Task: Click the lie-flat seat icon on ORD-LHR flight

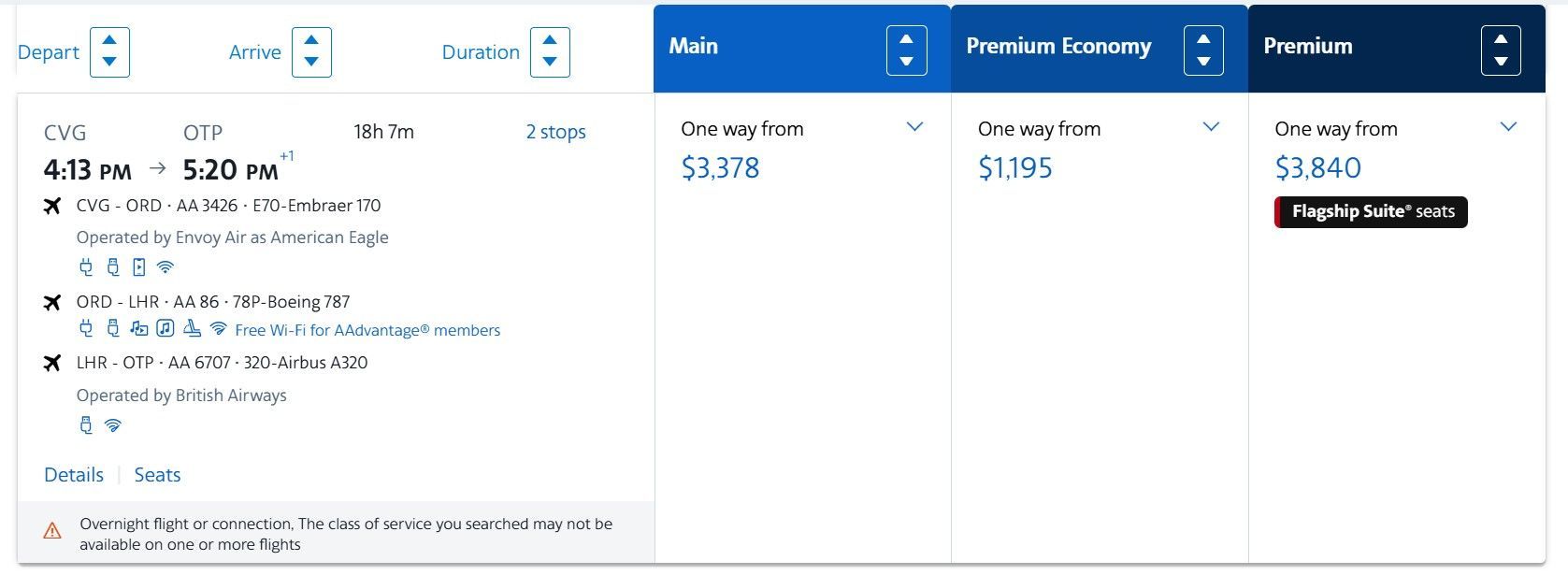Action: [x=192, y=328]
